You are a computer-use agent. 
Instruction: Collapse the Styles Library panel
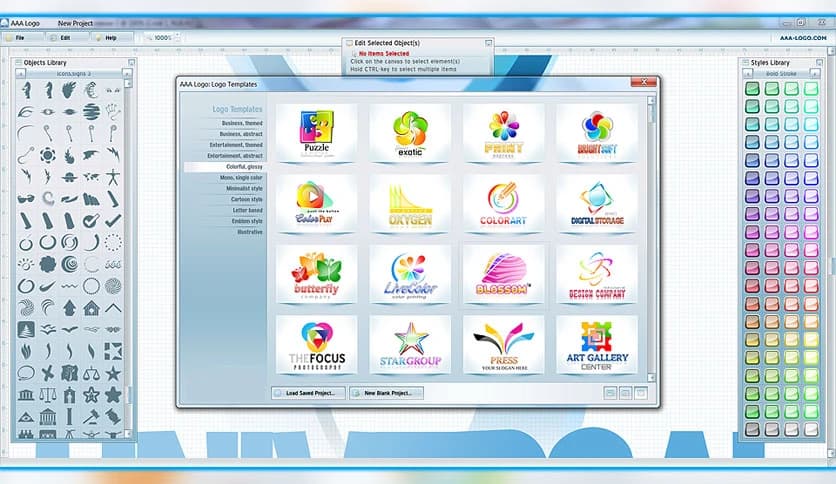click(819, 62)
